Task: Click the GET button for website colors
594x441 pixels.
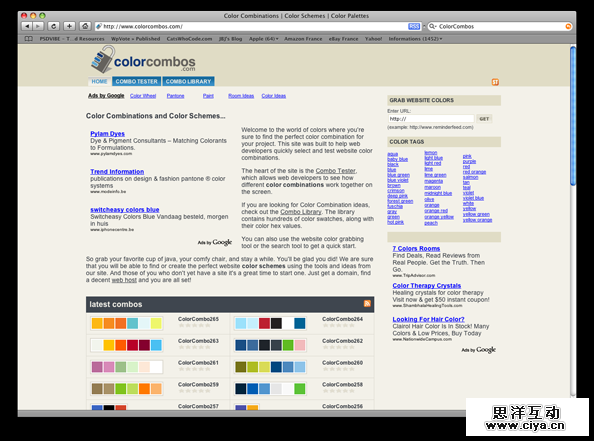Action: [x=484, y=119]
